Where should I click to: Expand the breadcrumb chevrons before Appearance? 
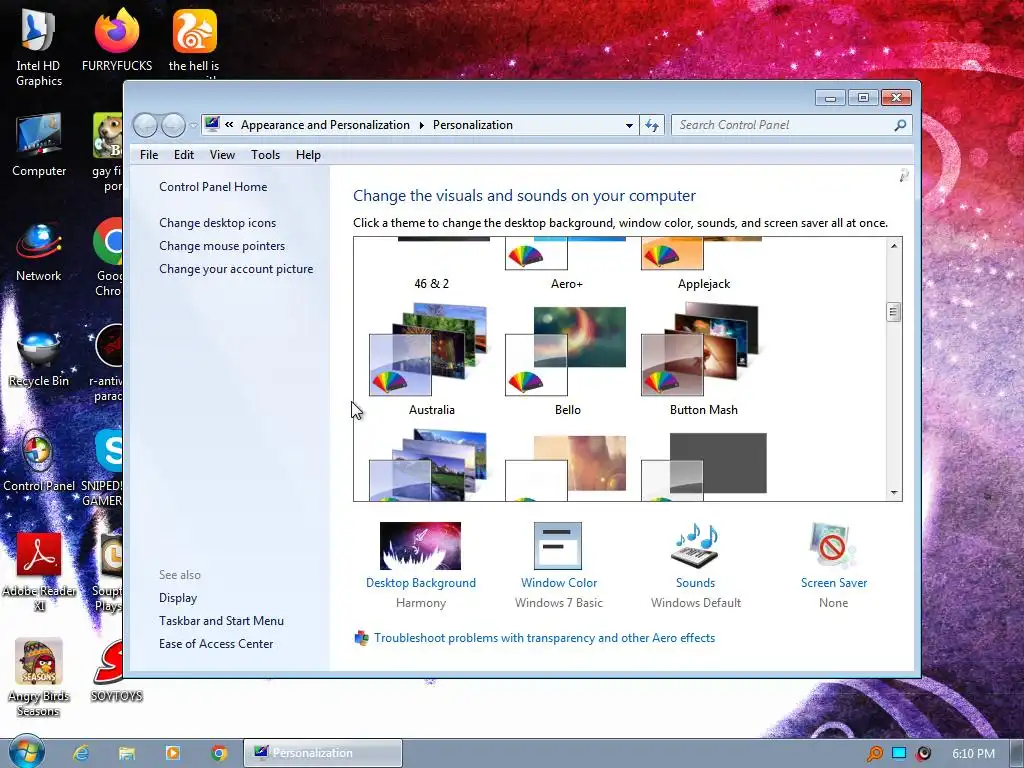pyautogui.click(x=229, y=124)
